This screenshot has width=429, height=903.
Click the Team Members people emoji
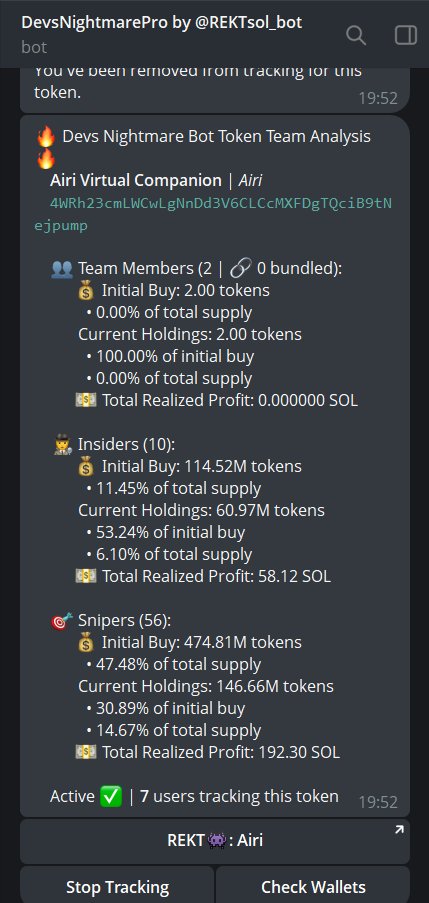[62, 268]
